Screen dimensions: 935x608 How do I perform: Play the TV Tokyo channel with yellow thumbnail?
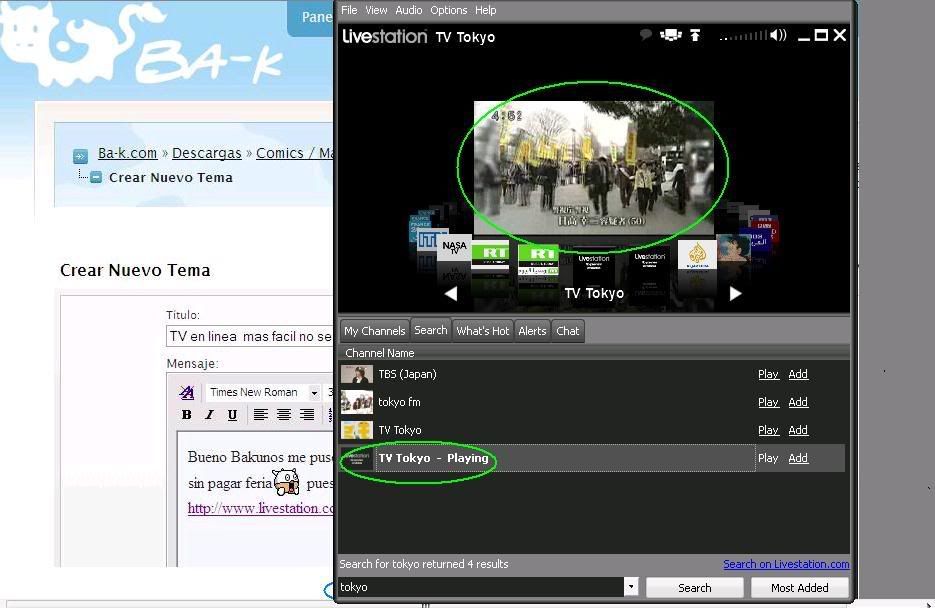point(768,430)
